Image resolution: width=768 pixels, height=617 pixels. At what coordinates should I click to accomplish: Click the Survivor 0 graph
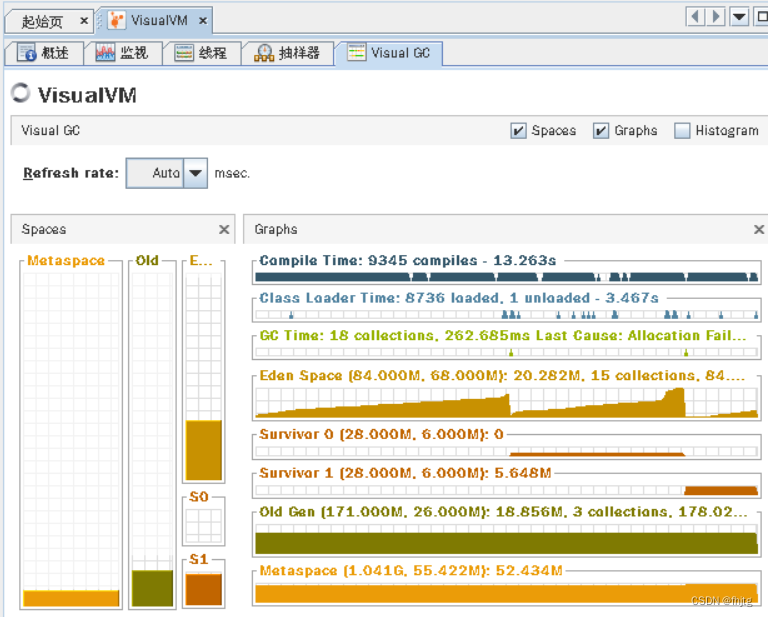[506, 451]
